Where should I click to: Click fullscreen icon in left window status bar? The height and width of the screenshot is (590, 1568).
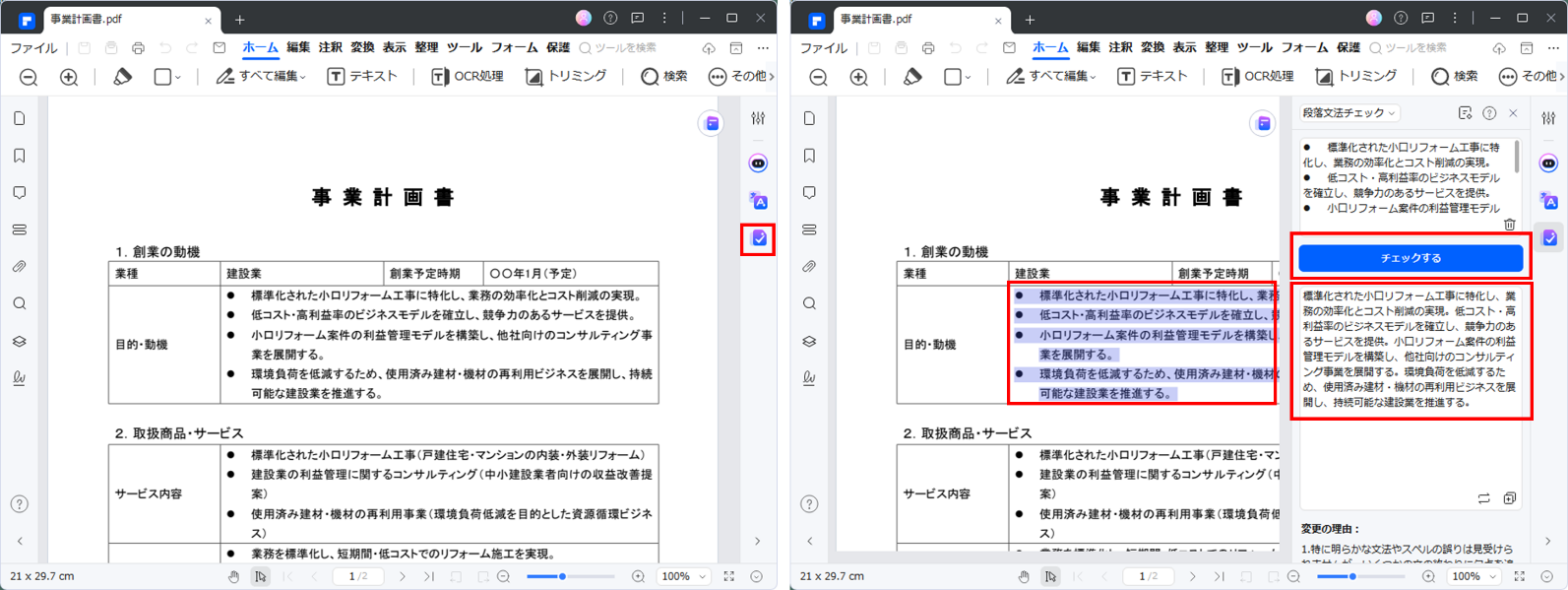tap(729, 576)
